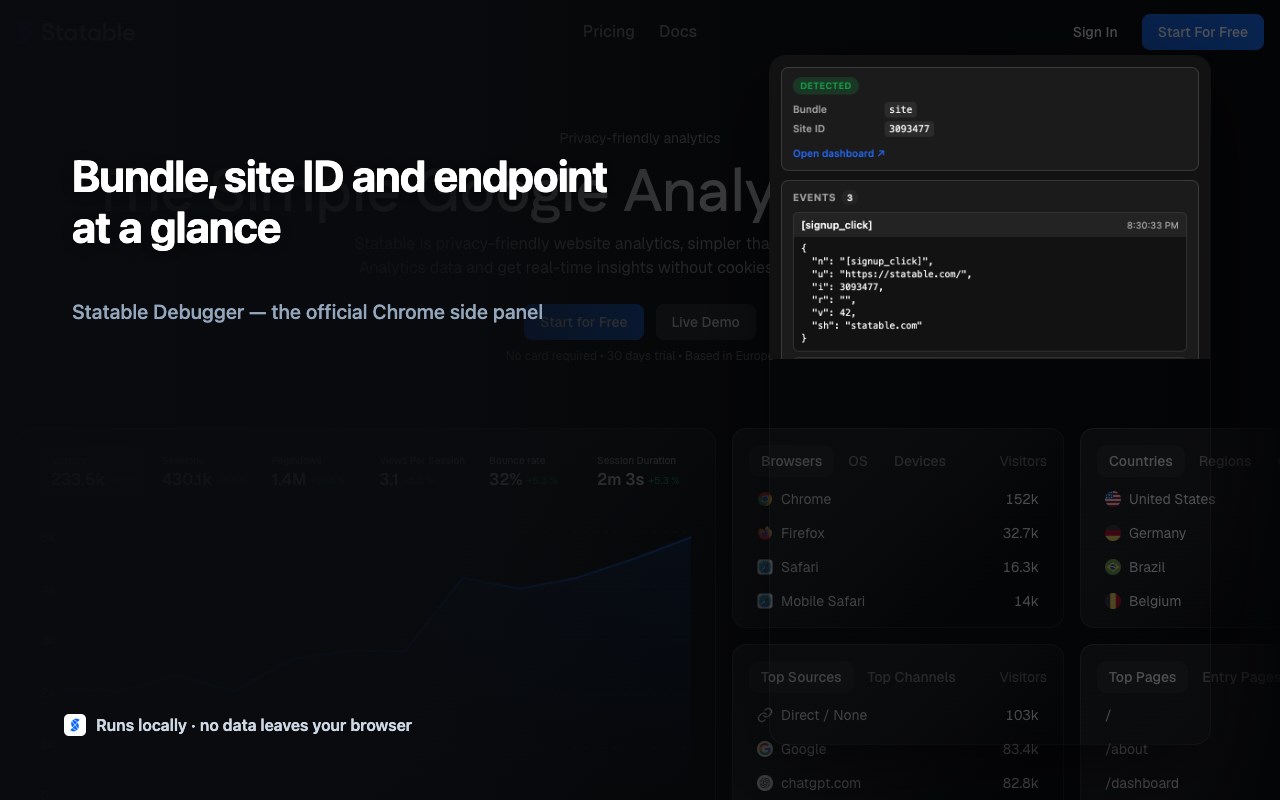The height and width of the screenshot is (800, 1280).
Task: Click the Direct / None value 103k
Action: [x=1022, y=715]
